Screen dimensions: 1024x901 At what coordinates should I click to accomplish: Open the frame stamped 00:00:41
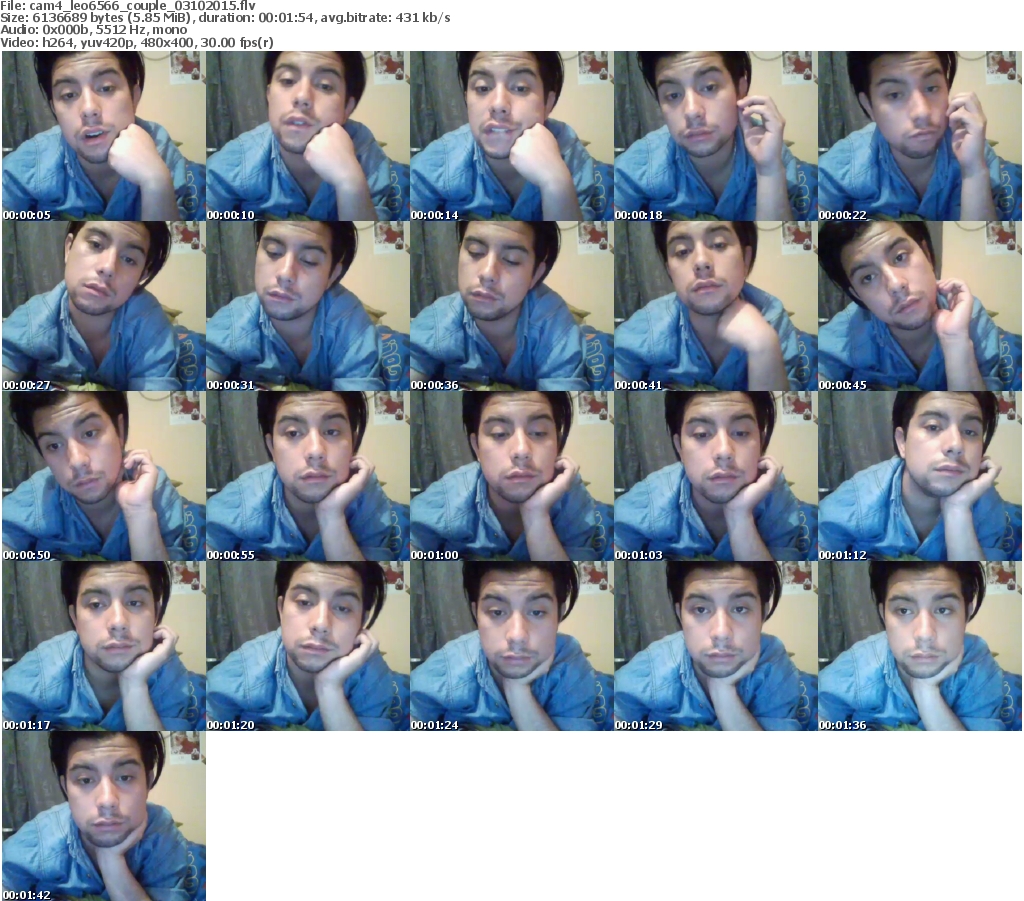[x=715, y=306]
